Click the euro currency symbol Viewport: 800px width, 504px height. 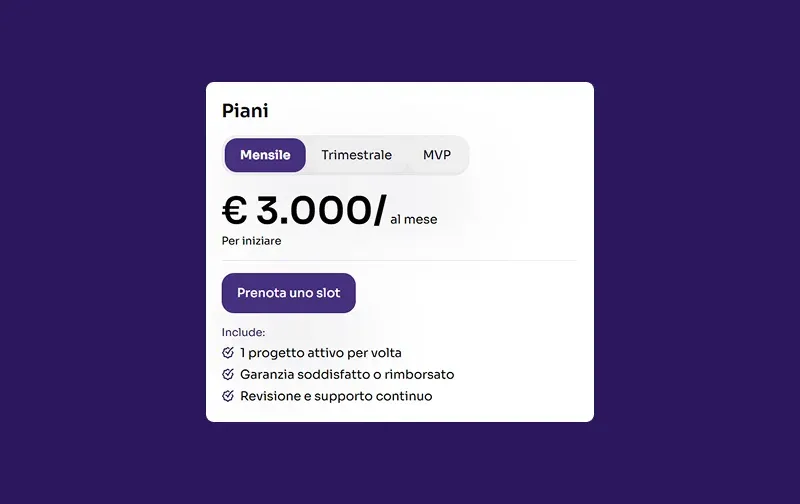point(234,211)
